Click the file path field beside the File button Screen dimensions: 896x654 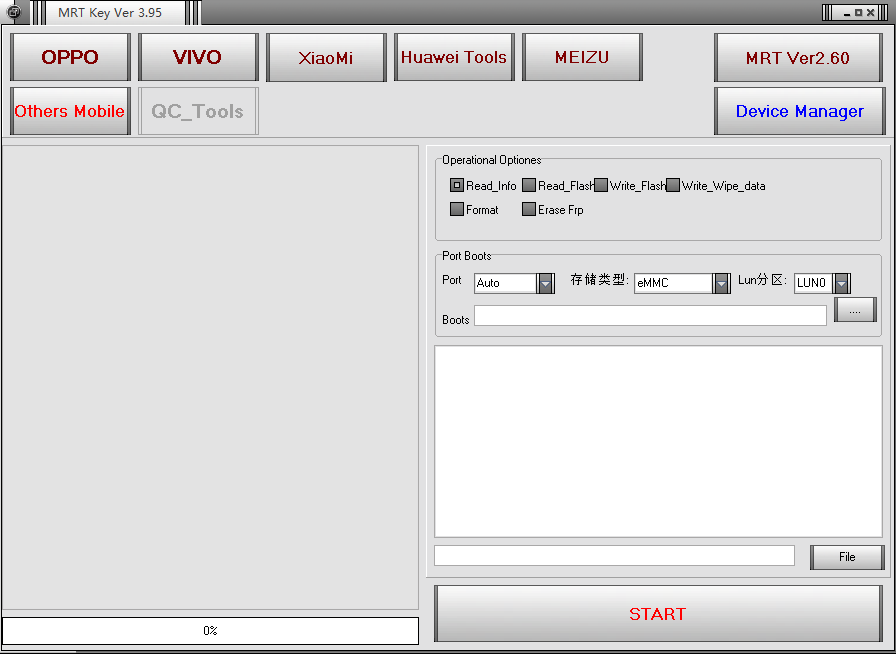pyautogui.click(x=614, y=556)
